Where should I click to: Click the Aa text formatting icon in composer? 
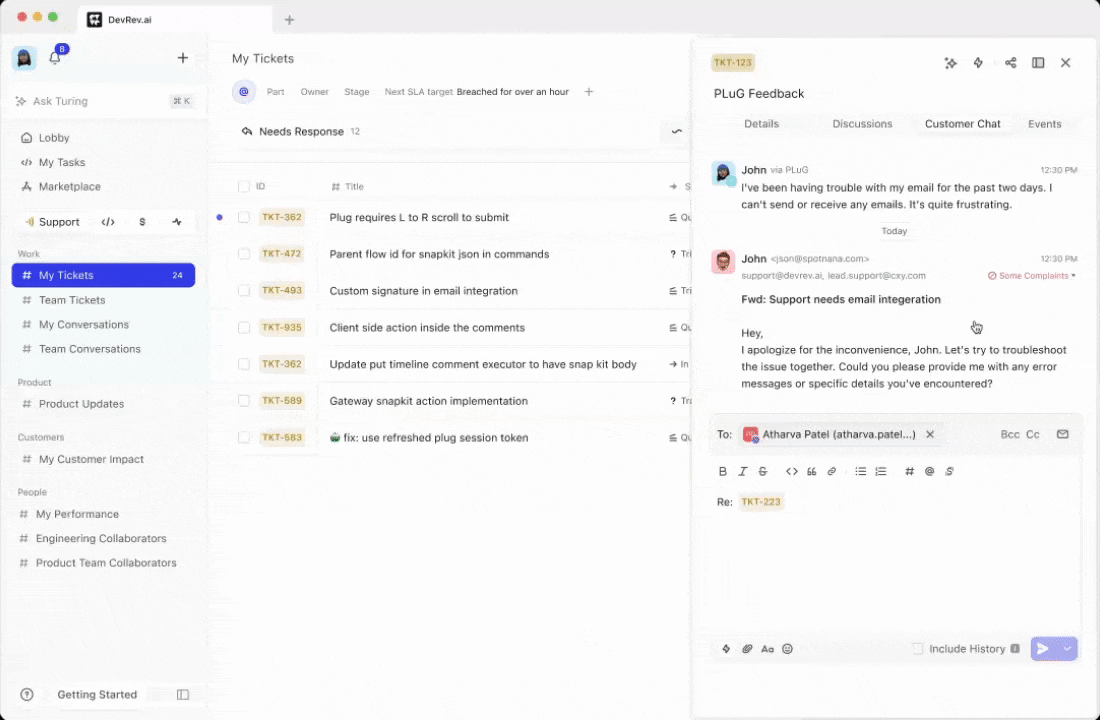click(767, 648)
